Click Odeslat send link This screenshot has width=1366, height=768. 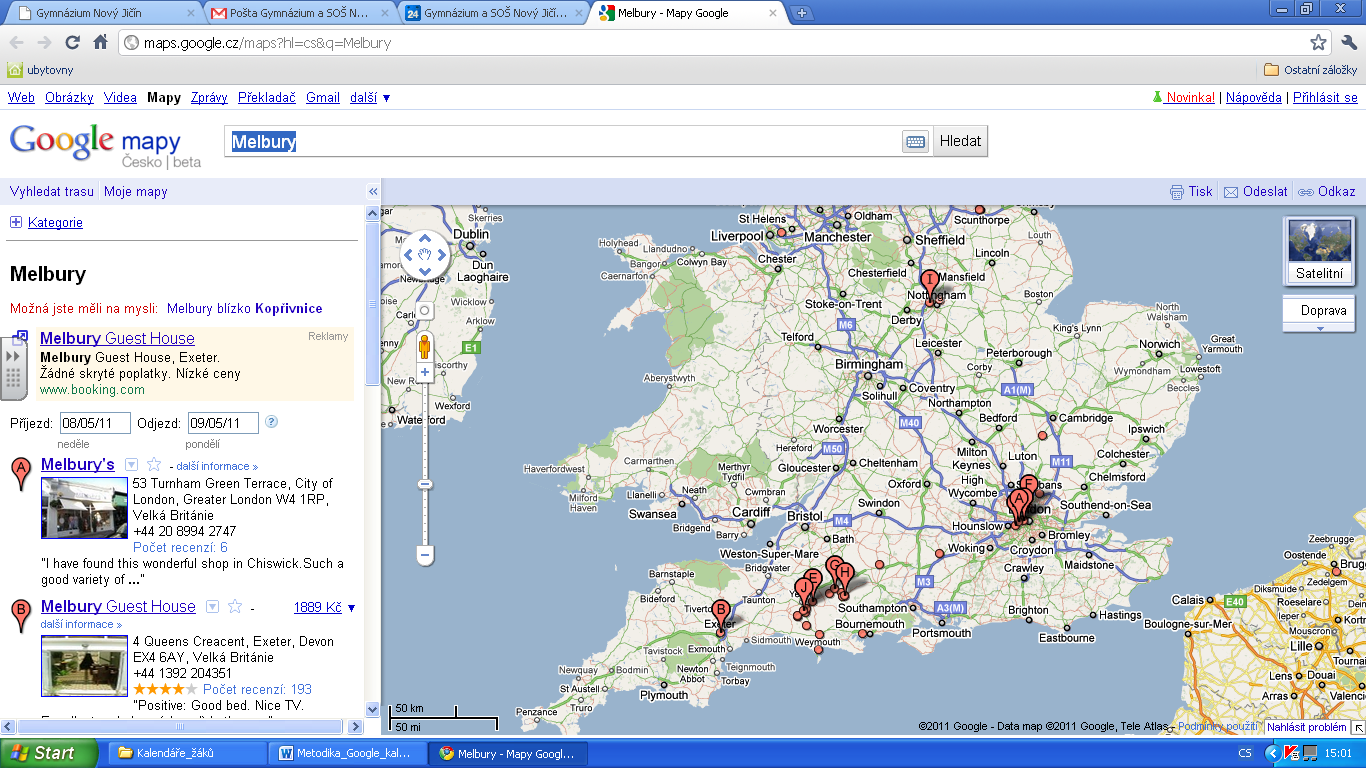click(1256, 192)
